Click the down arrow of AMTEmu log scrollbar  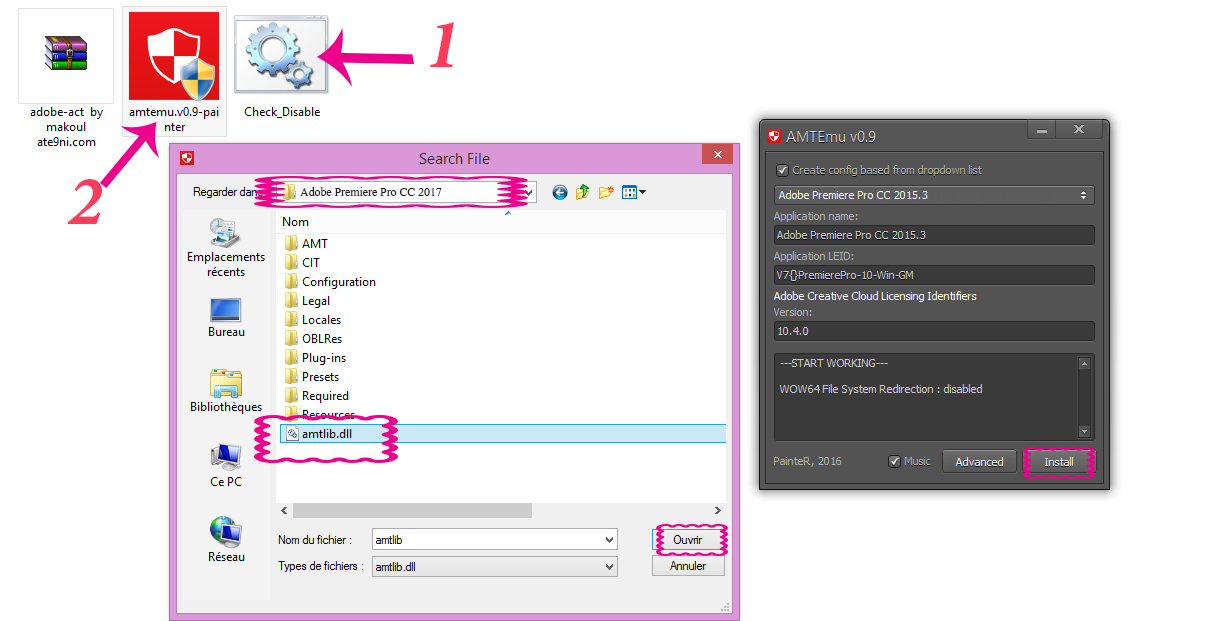coord(1084,431)
